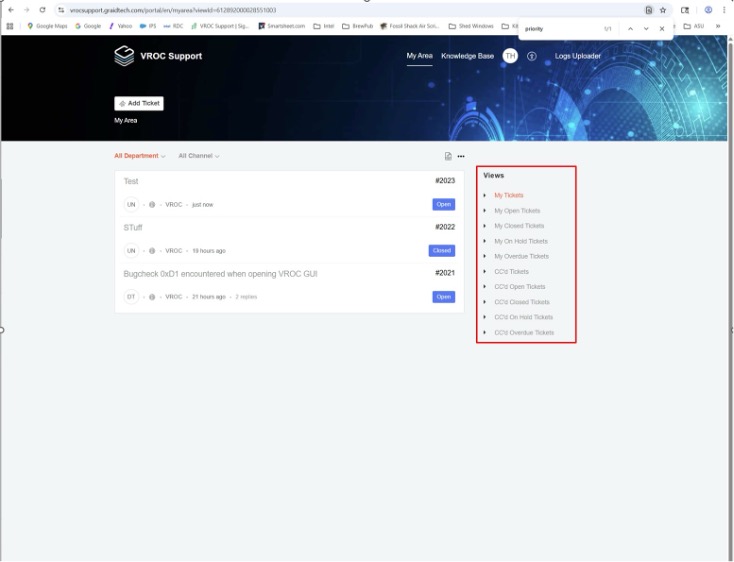Open the three-dot more options menu

click(461, 156)
